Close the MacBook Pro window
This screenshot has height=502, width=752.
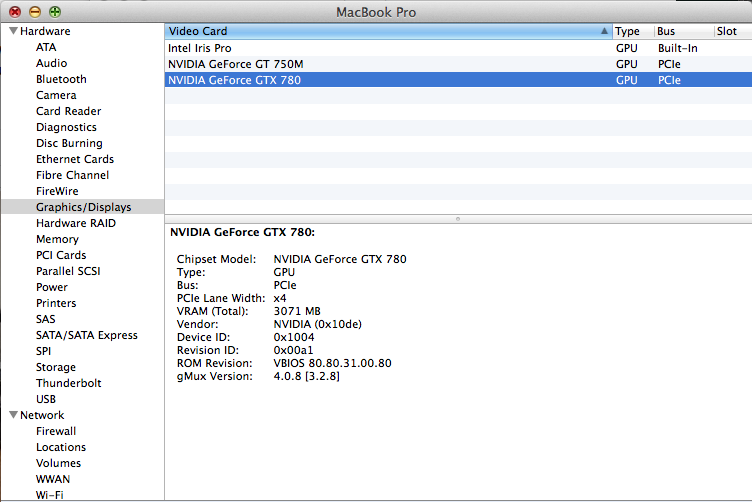(x=15, y=12)
